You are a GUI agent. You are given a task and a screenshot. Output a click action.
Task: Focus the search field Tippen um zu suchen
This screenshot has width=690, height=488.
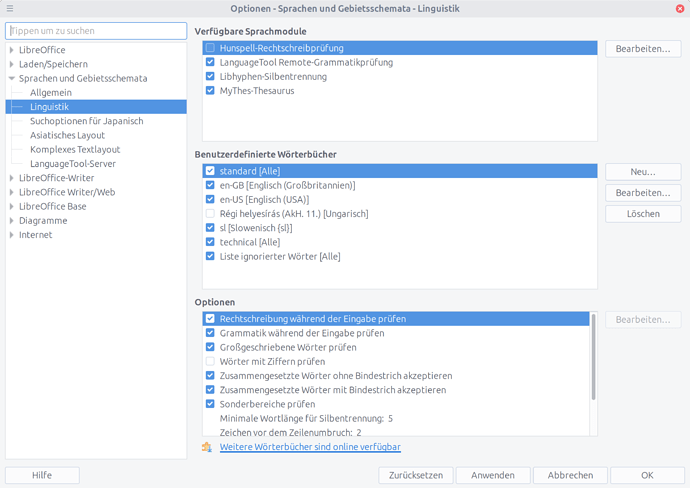coord(96,31)
